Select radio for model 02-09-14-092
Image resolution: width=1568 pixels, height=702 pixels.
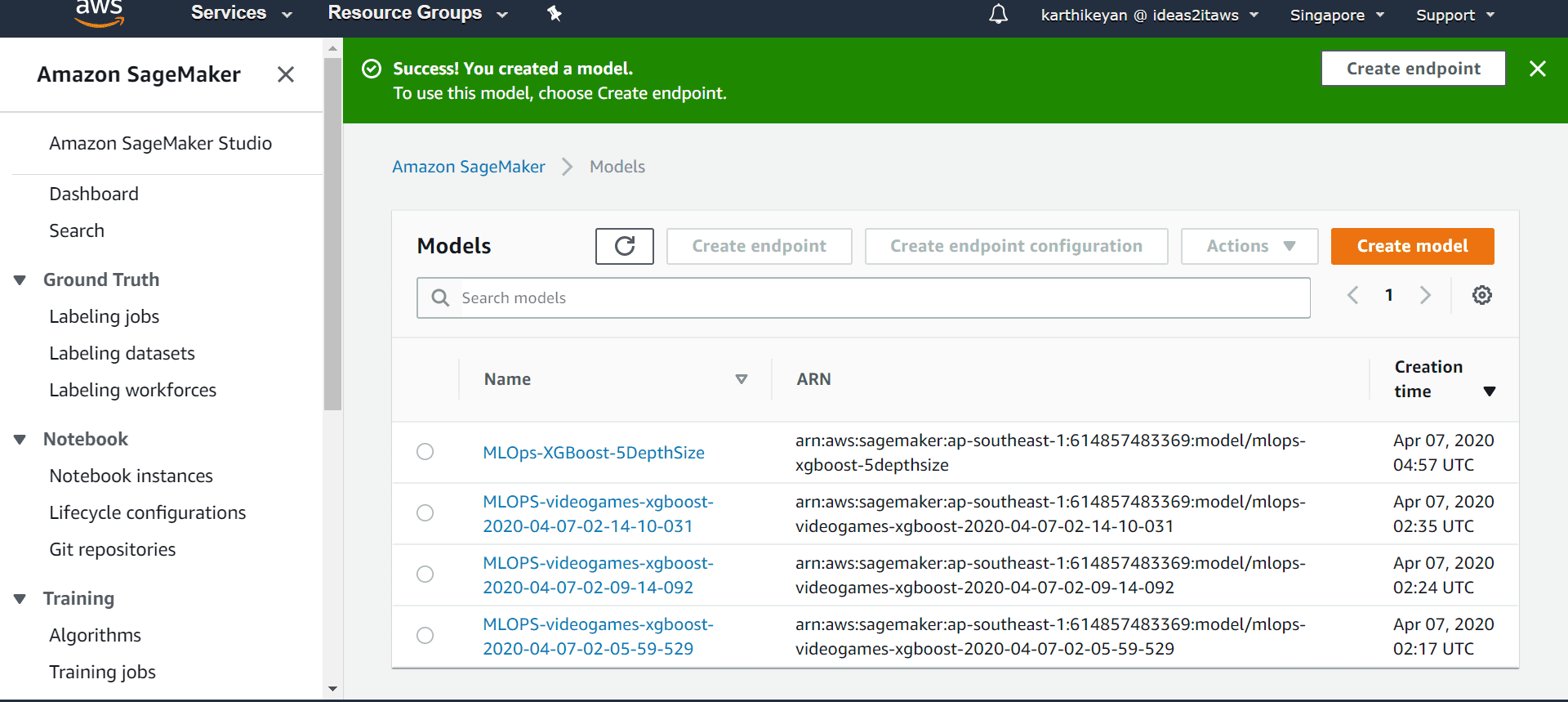[x=425, y=575]
